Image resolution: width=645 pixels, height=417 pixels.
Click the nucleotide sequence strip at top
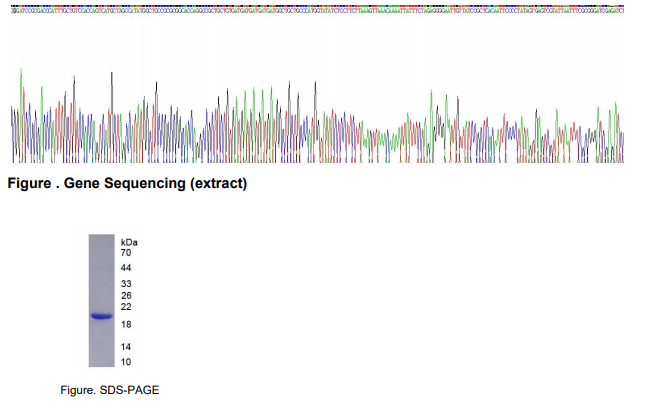point(318,9)
